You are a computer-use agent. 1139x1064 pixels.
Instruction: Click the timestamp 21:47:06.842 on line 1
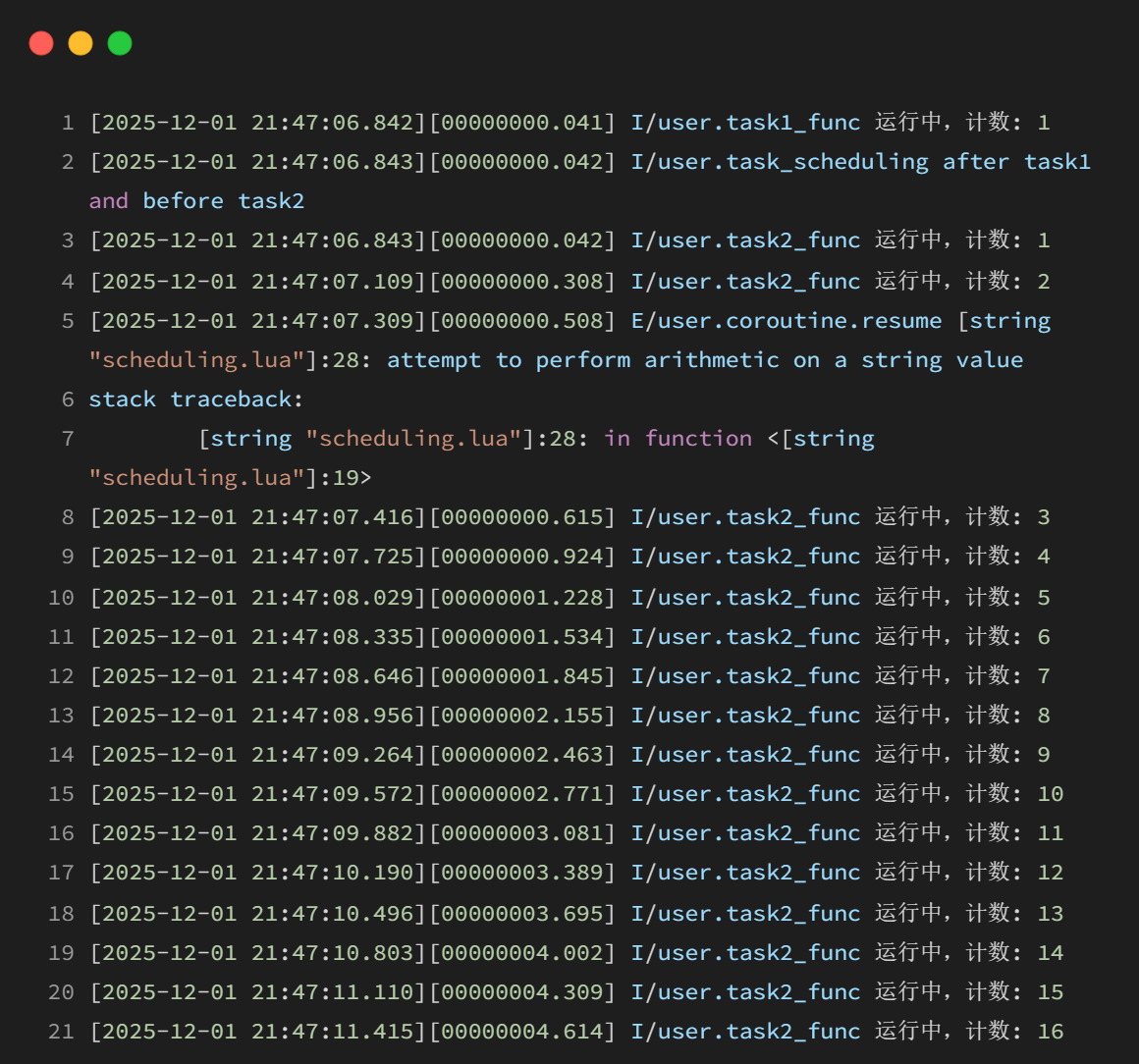pyautogui.click(x=332, y=123)
